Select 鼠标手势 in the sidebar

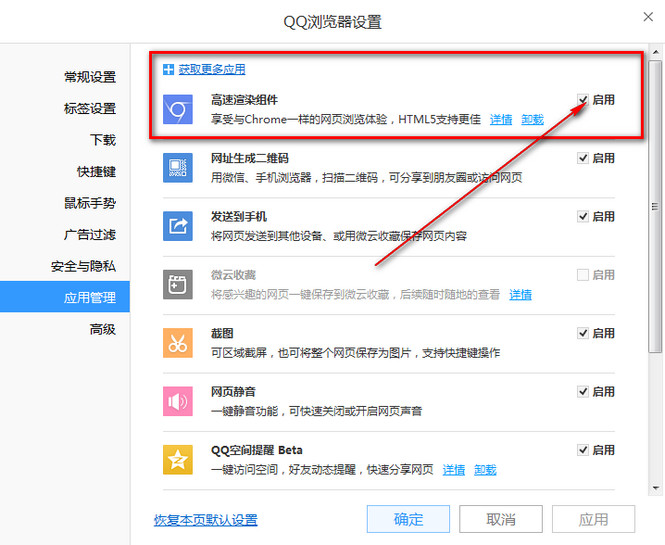pyautogui.click(x=90, y=203)
